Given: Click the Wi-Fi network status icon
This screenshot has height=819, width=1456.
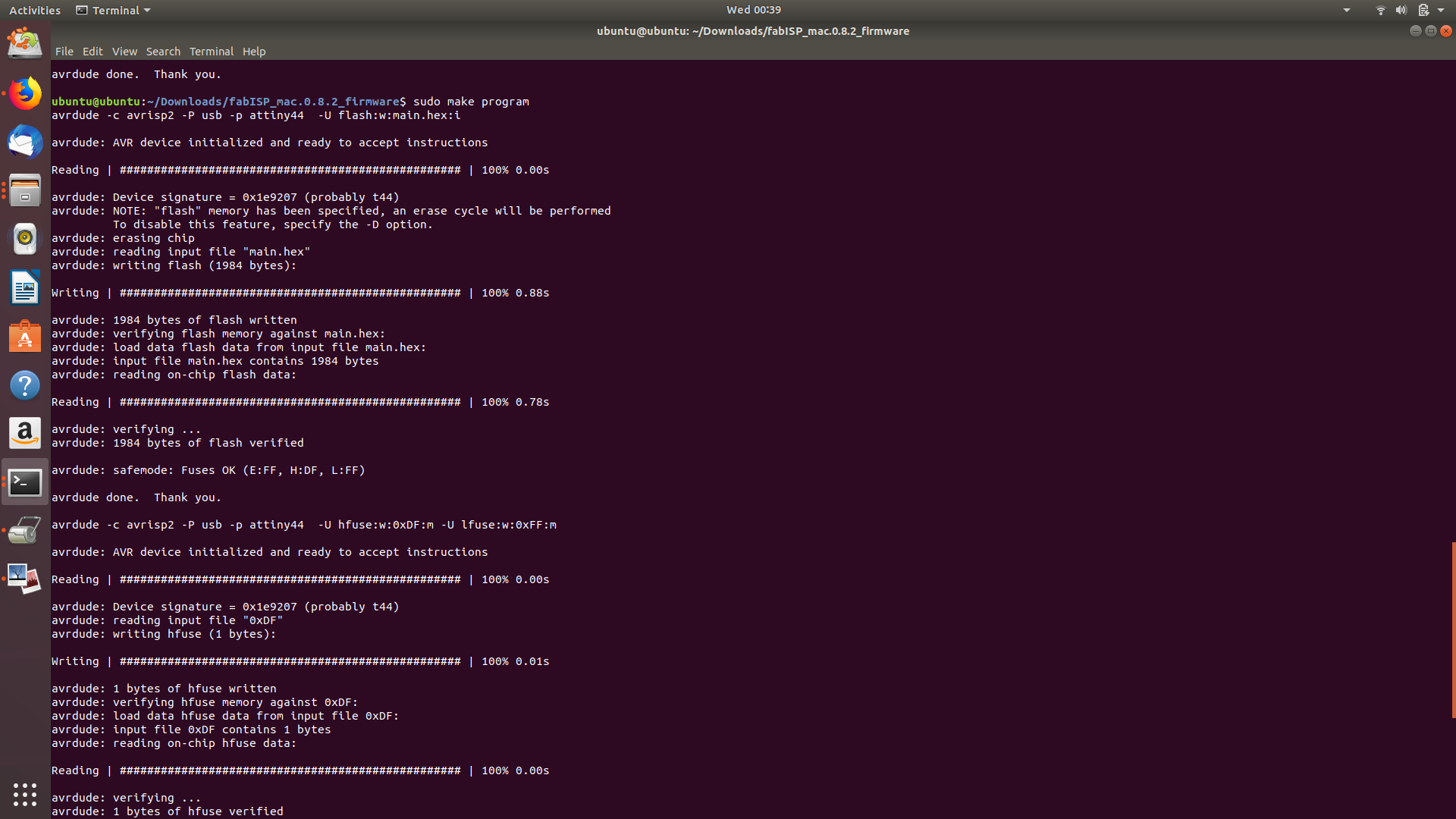Looking at the screenshot, I should [x=1380, y=10].
